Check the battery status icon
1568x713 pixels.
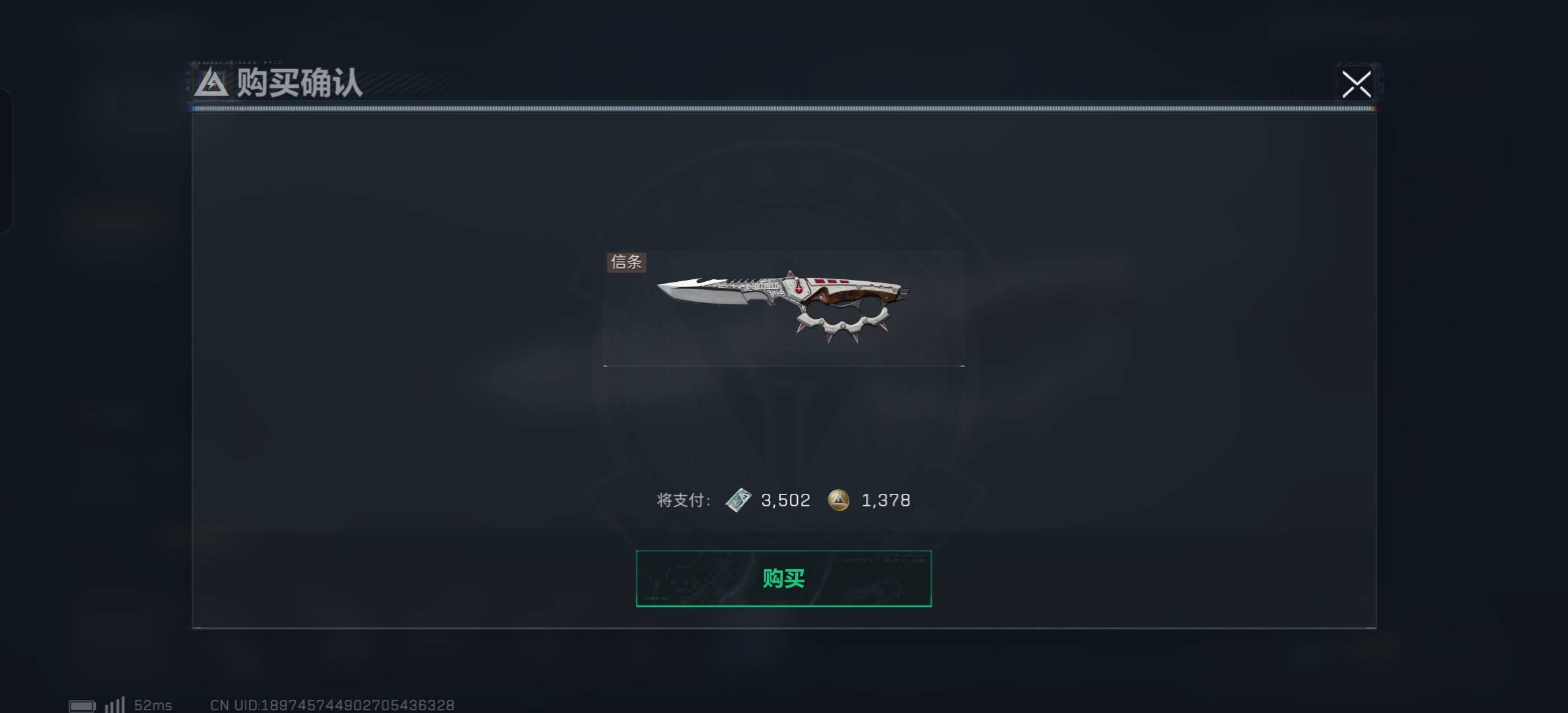pyautogui.click(x=83, y=706)
